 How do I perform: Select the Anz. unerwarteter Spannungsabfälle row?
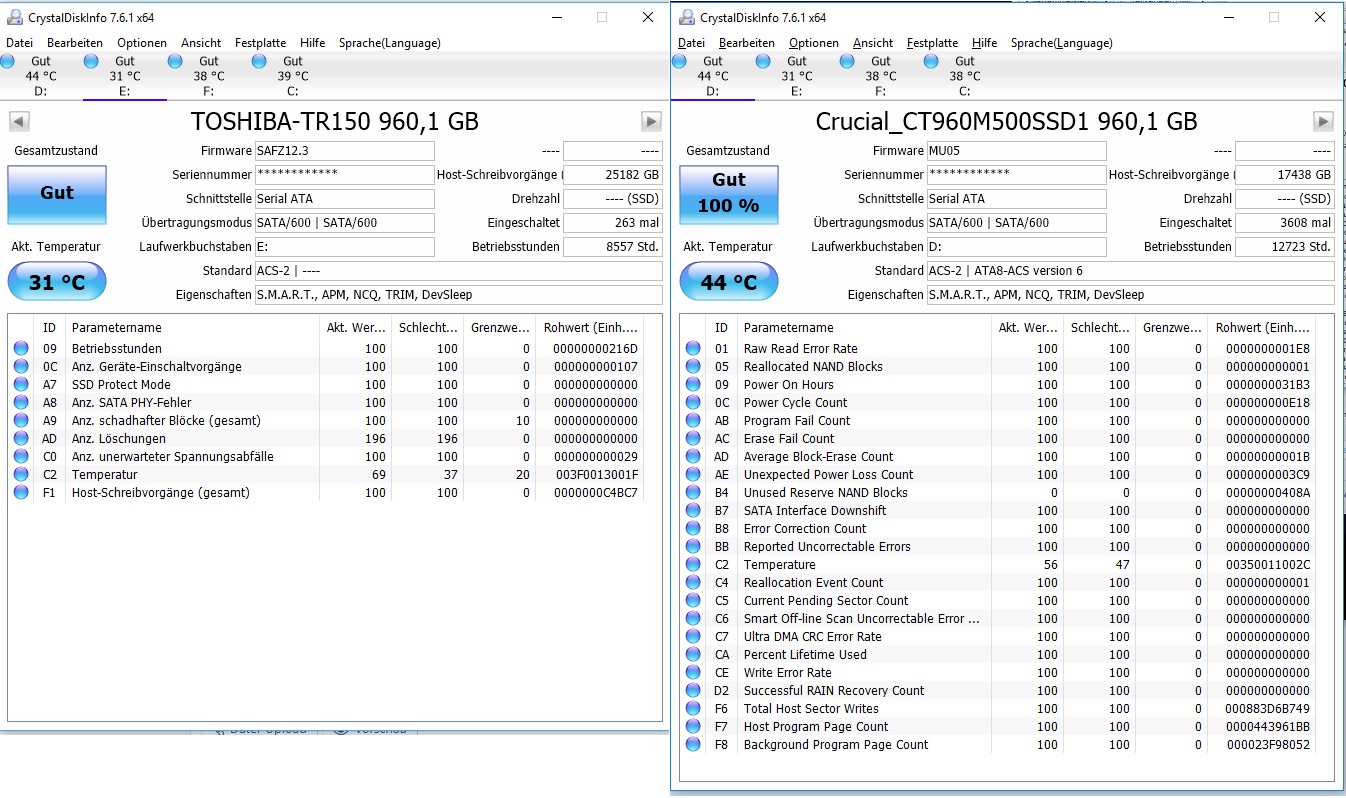tap(326, 457)
